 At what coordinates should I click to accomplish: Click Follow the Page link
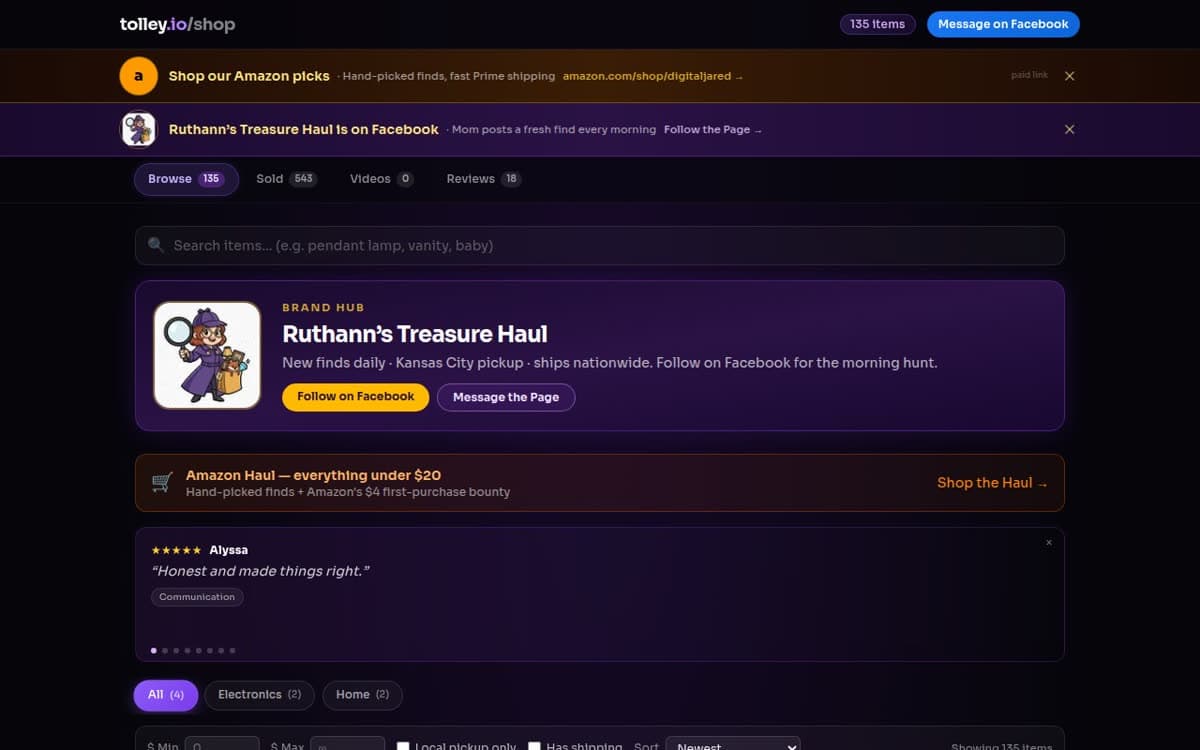[x=712, y=130]
